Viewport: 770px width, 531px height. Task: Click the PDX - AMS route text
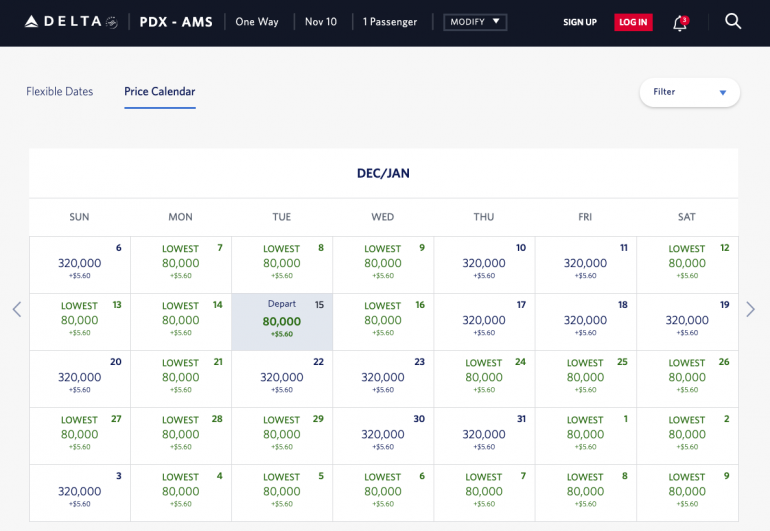[175, 22]
